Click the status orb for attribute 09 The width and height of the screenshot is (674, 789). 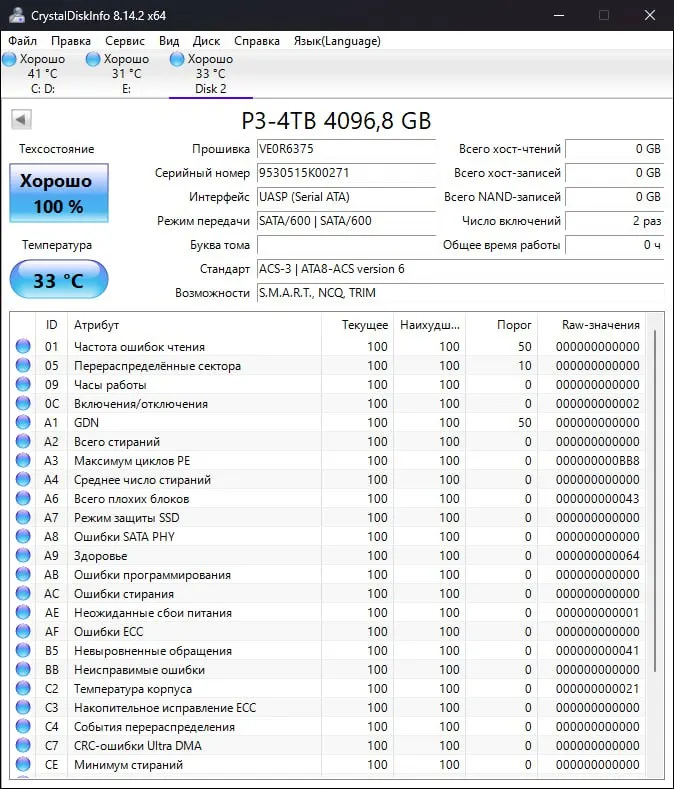click(23, 384)
